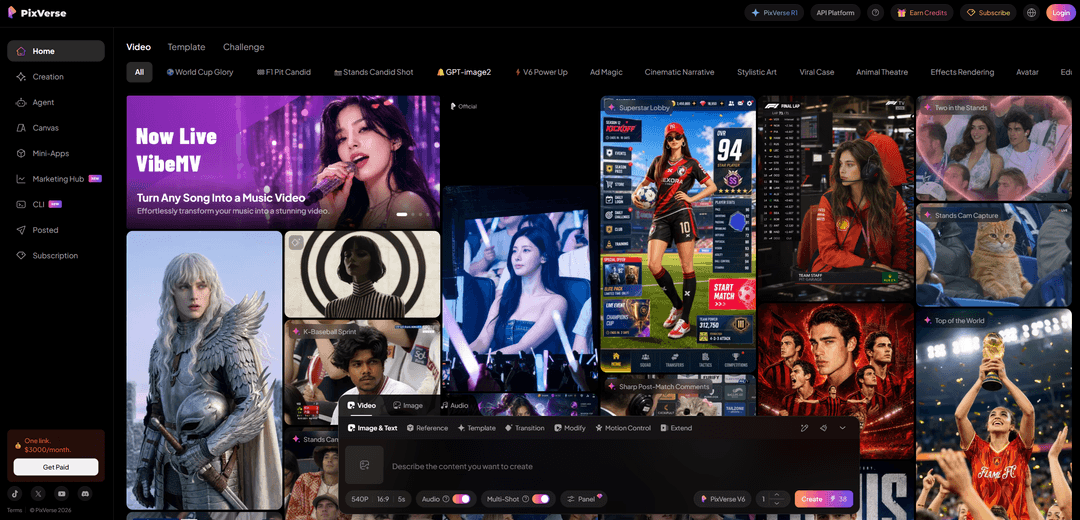This screenshot has width=1080, height=520.
Task: Select the Transition creation mode
Action: (x=525, y=428)
